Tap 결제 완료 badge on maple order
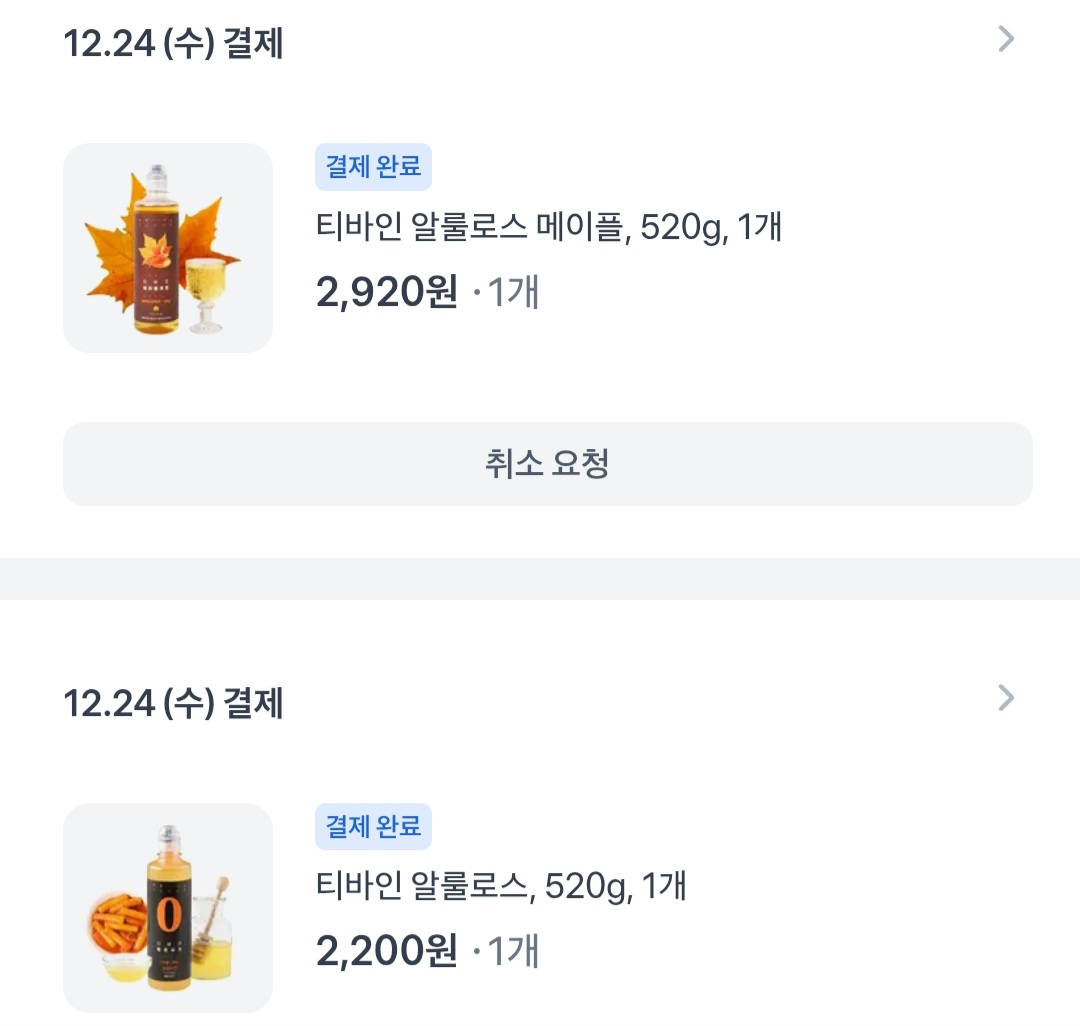Screen dimensions: 1080x1026 373,167
